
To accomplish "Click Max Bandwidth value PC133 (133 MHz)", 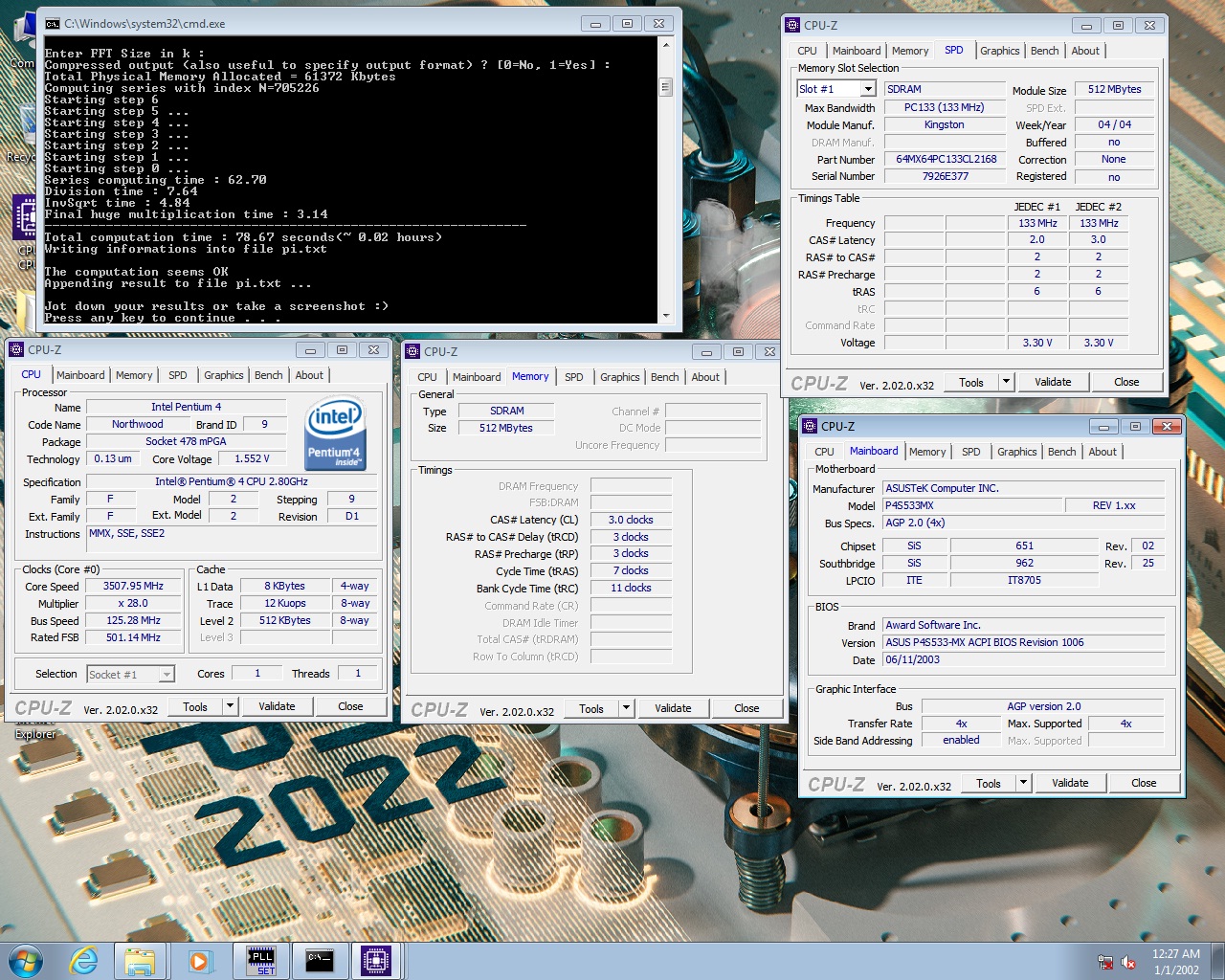I will 946,107.
